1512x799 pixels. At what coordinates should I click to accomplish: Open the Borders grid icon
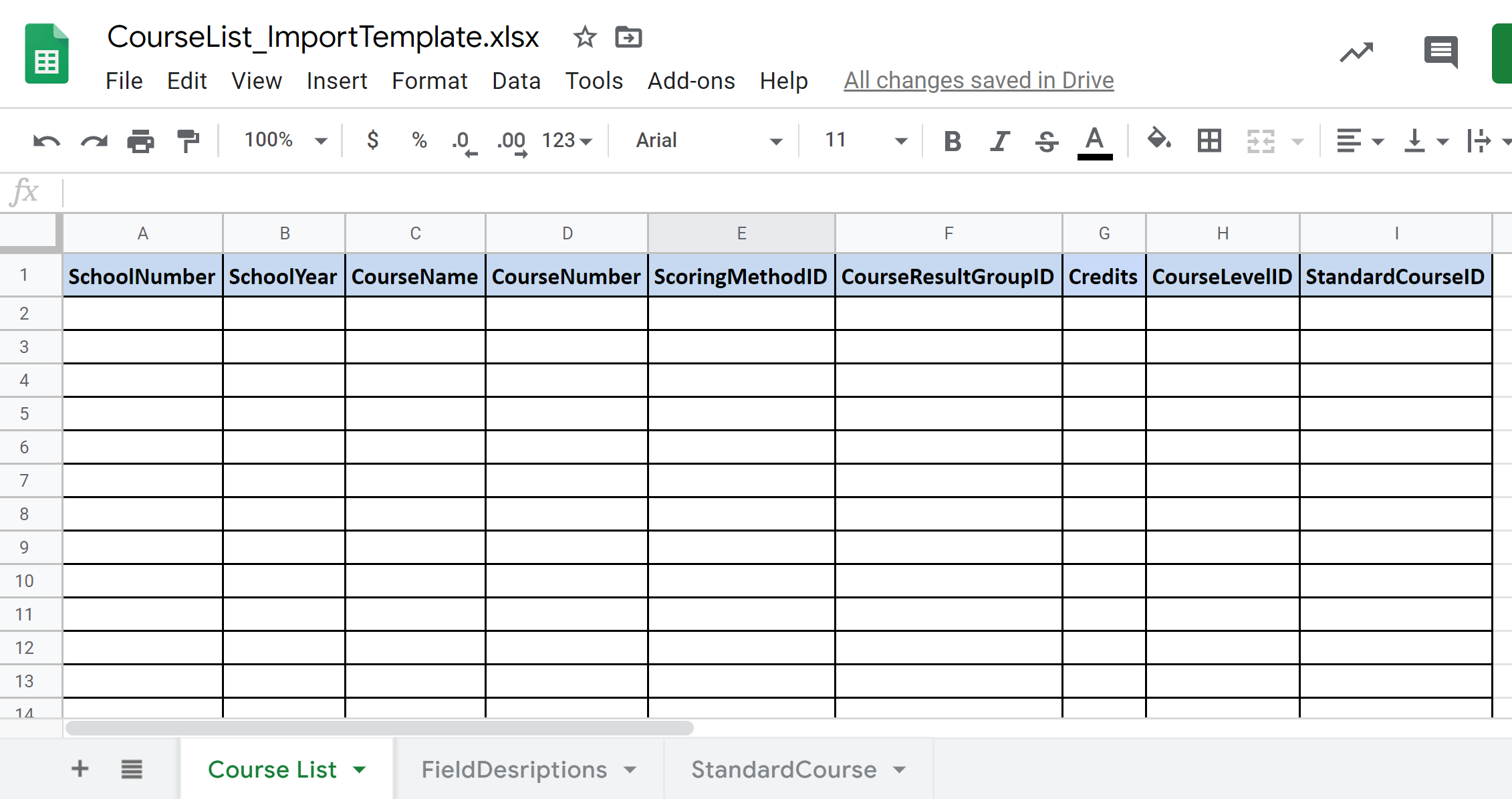point(1209,141)
